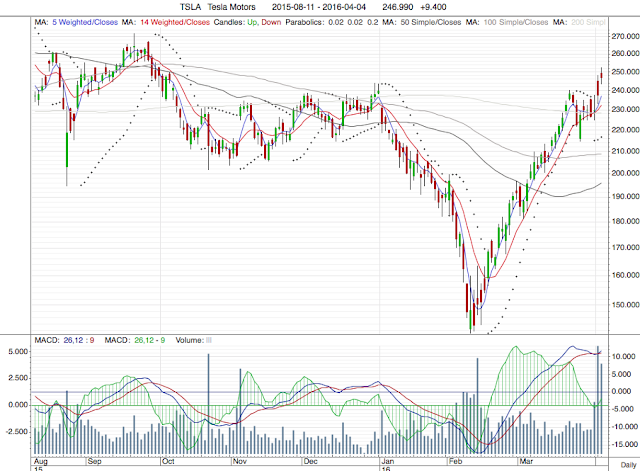Select the 170.000 price axis label
Viewport: 640px width, 471px height.
pyautogui.click(x=625, y=247)
